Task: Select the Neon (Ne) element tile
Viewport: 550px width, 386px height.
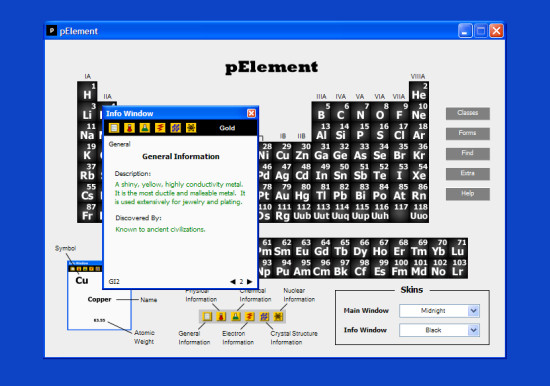Action: 419,112
